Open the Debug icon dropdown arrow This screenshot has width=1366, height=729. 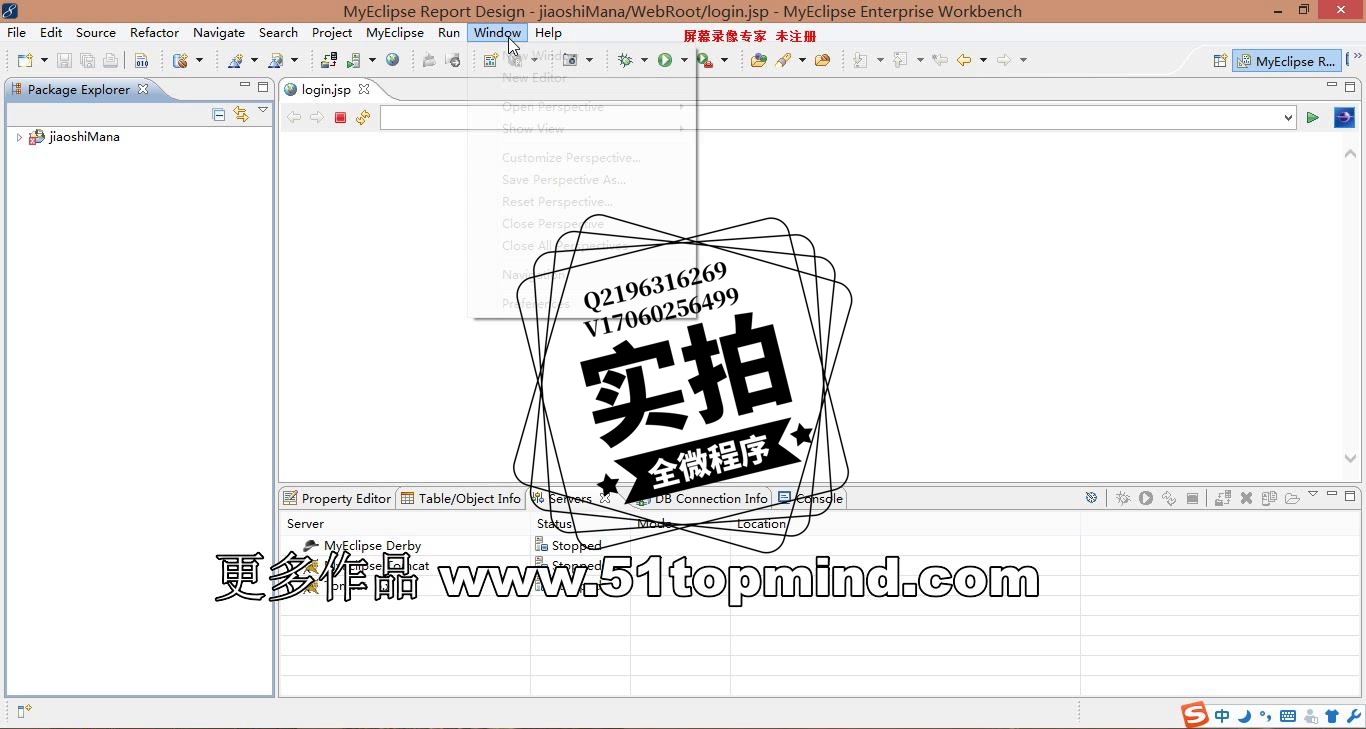pos(644,61)
